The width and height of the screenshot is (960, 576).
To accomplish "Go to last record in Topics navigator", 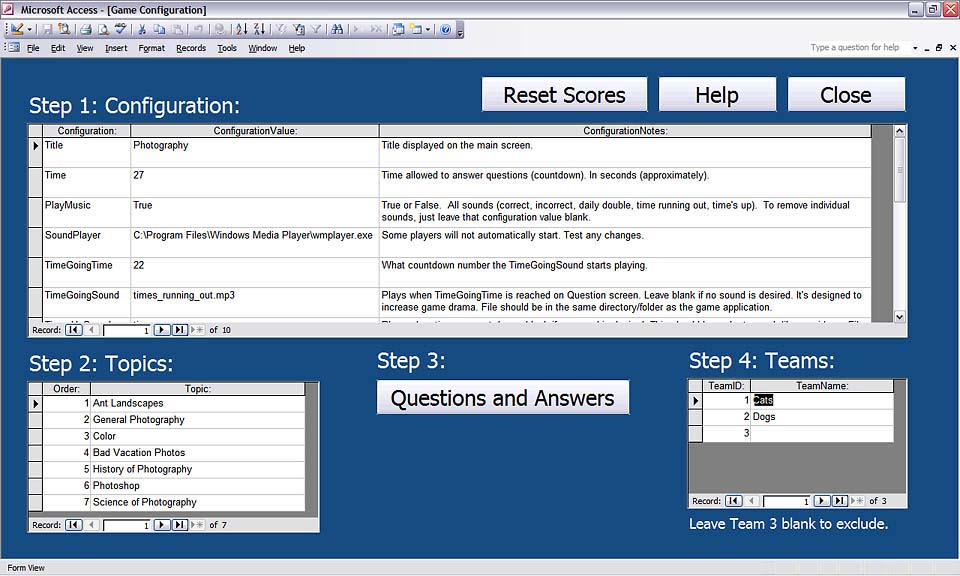I will coord(179,525).
